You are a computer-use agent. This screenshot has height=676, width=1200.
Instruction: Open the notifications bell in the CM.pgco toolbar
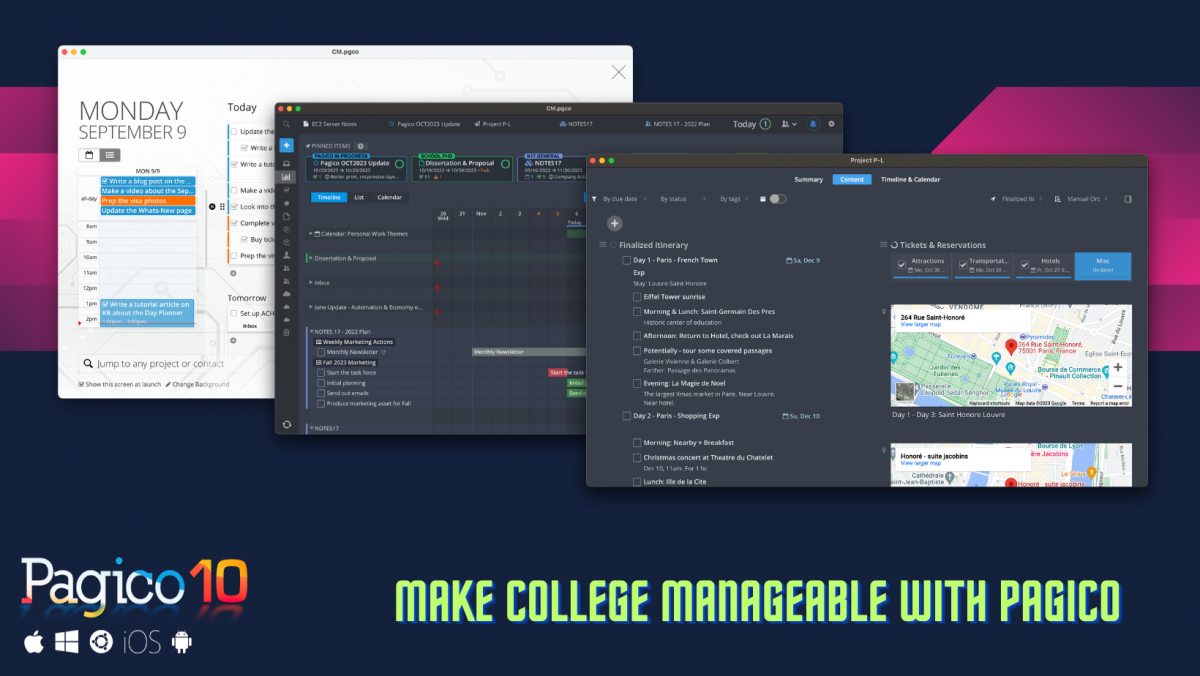pyautogui.click(x=812, y=124)
